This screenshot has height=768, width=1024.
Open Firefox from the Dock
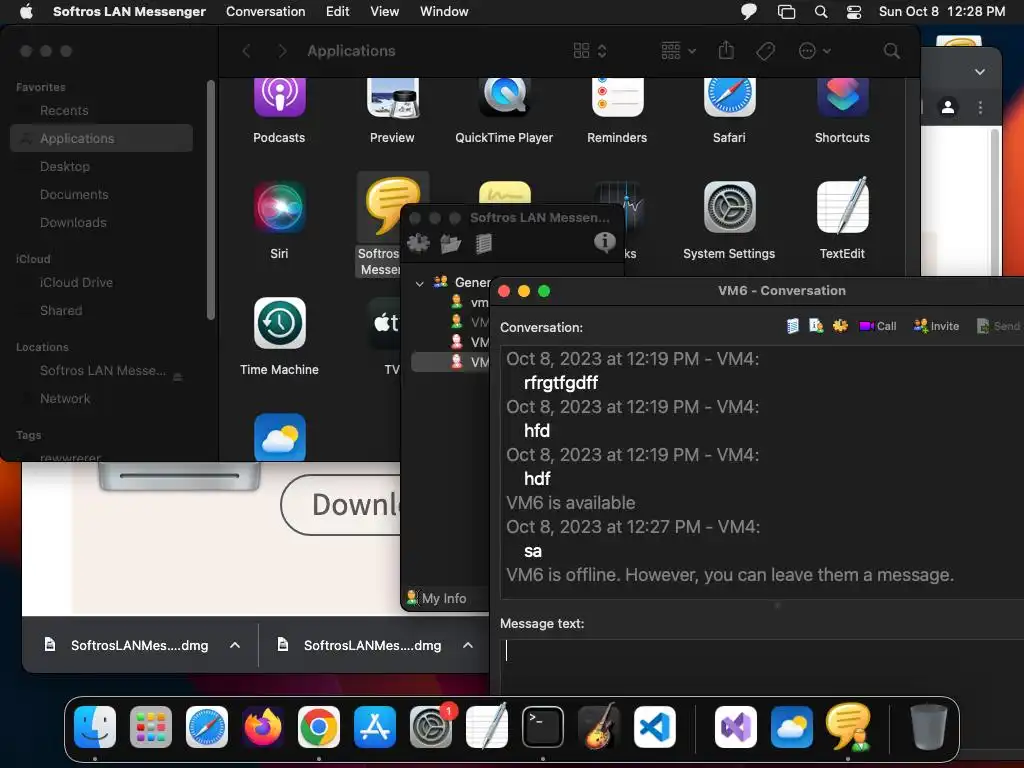pos(263,726)
